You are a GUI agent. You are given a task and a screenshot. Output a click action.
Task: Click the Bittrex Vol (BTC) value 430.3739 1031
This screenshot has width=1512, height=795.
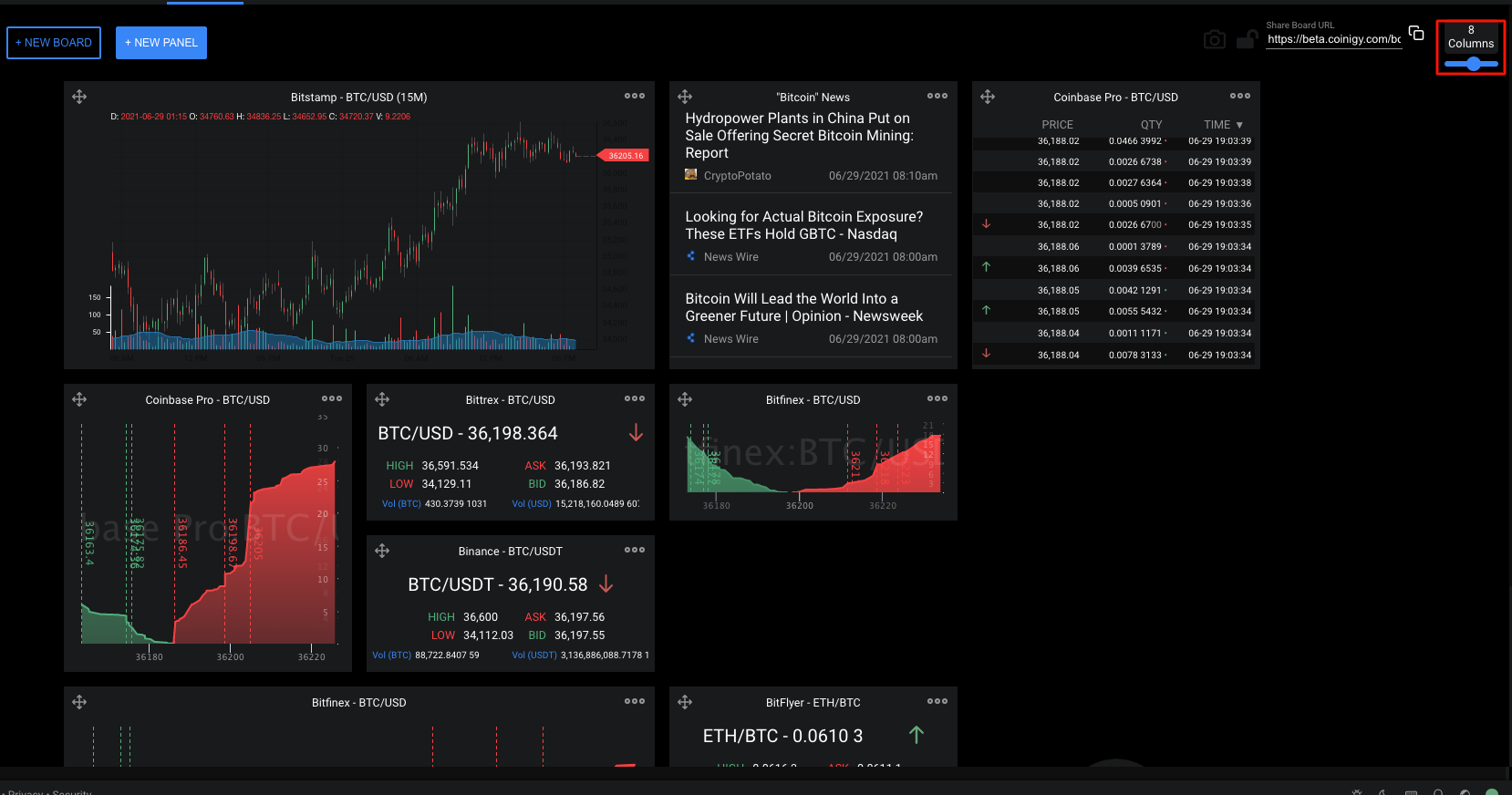(456, 504)
